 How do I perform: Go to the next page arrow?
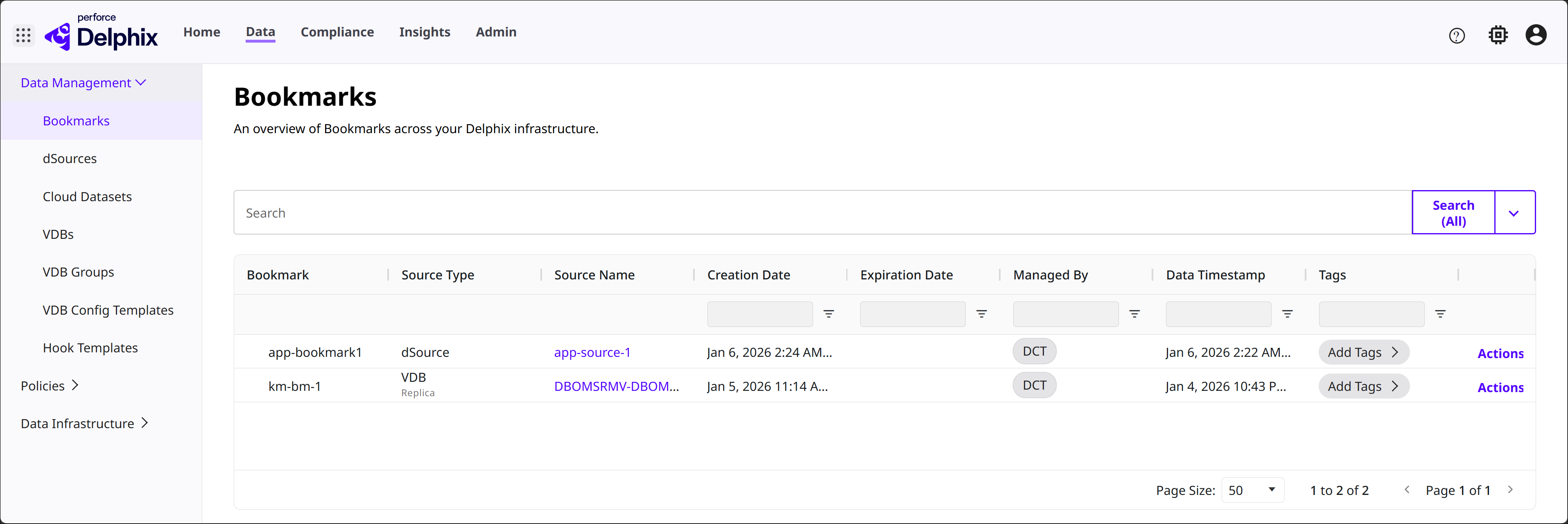1510,490
